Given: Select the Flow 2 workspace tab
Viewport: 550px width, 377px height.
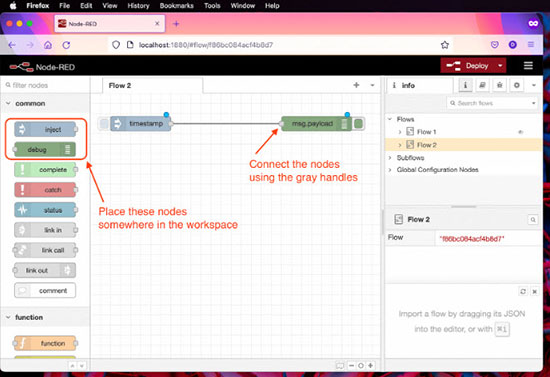Looking at the screenshot, I should (153, 85).
